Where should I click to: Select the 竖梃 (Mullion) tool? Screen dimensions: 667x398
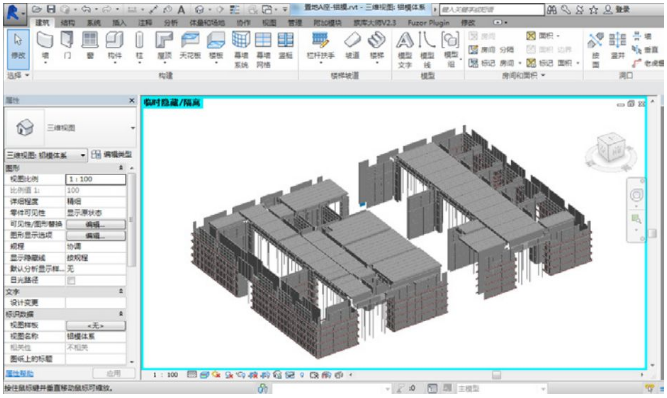pyautogui.click(x=285, y=46)
